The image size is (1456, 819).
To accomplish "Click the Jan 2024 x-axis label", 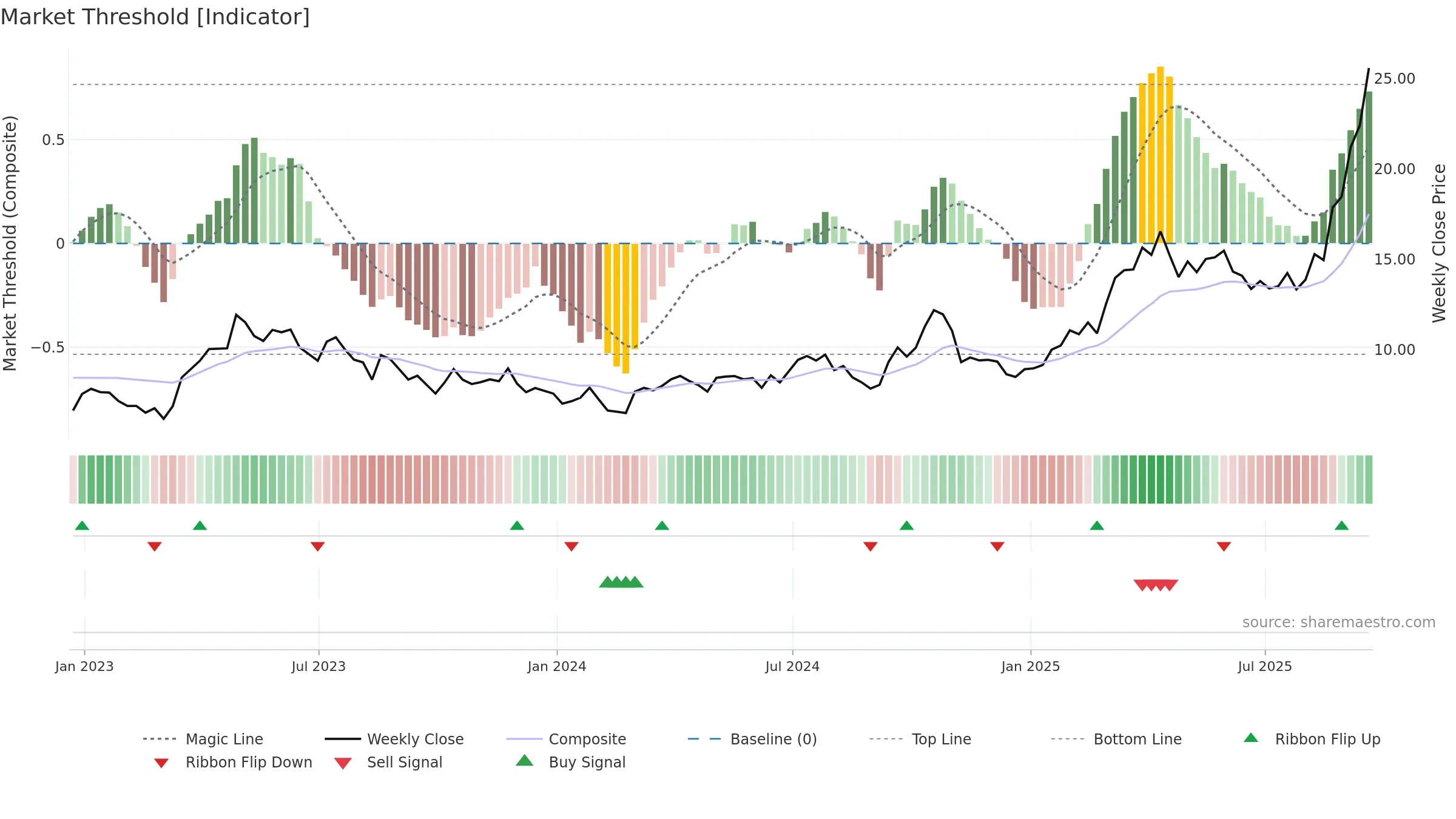I will point(557,666).
